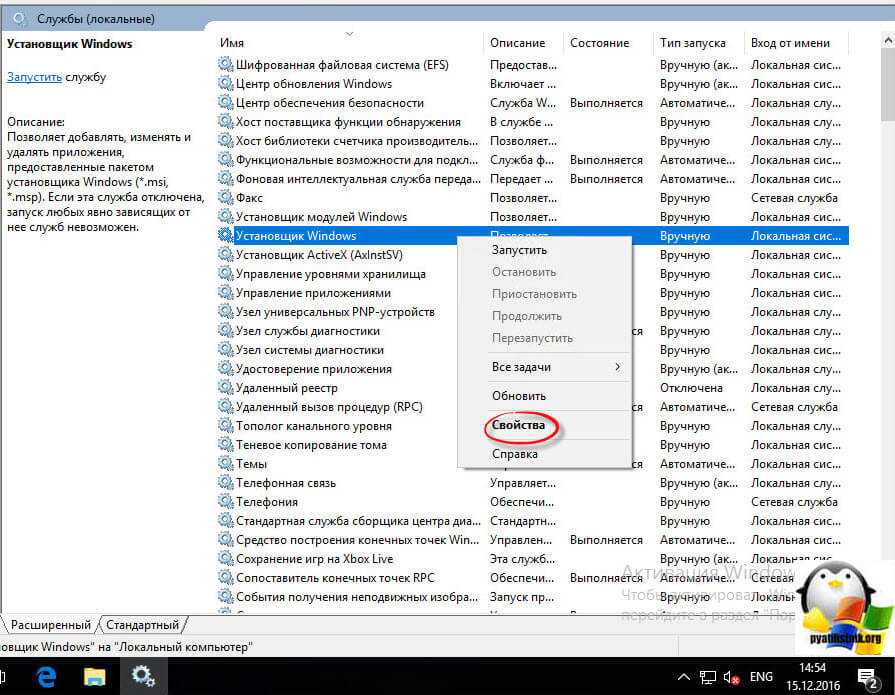This screenshot has width=895, height=695.
Task: Click the volume icon in system tray
Action: pos(732,678)
